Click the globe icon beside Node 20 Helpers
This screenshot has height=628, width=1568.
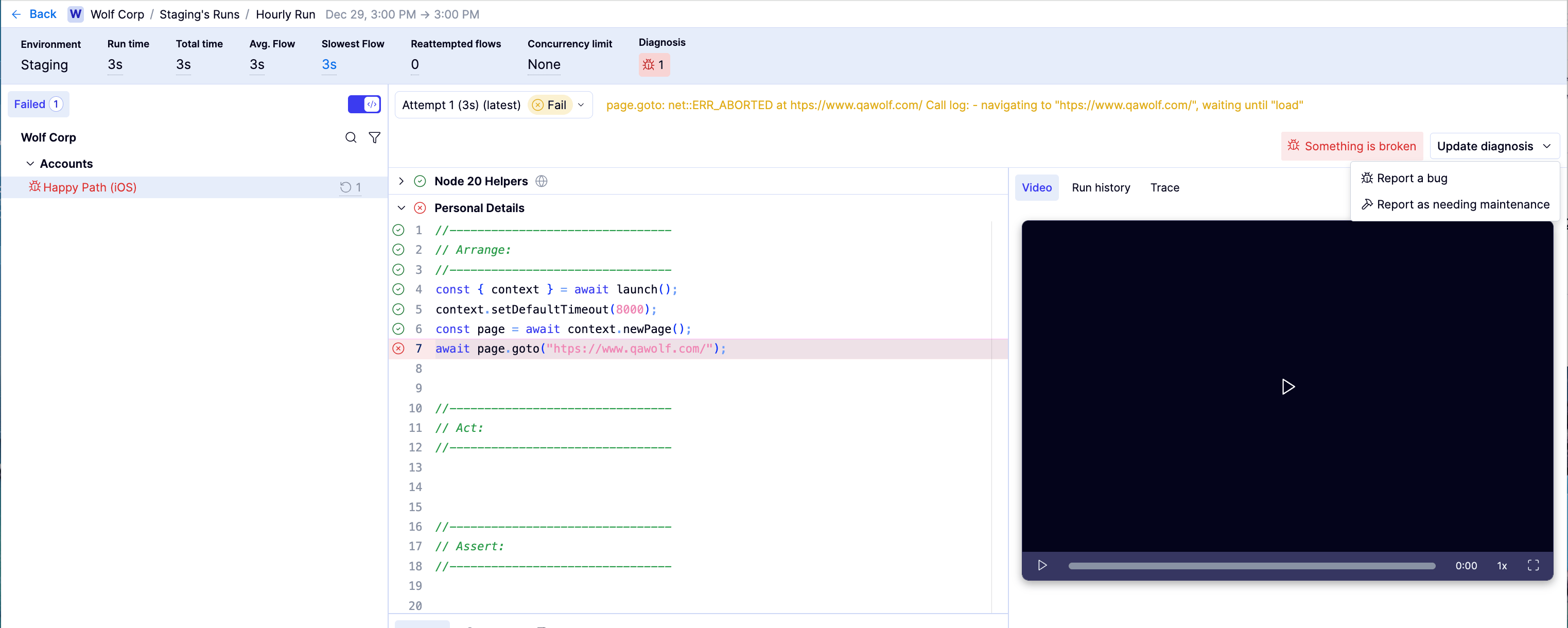(x=541, y=181)
